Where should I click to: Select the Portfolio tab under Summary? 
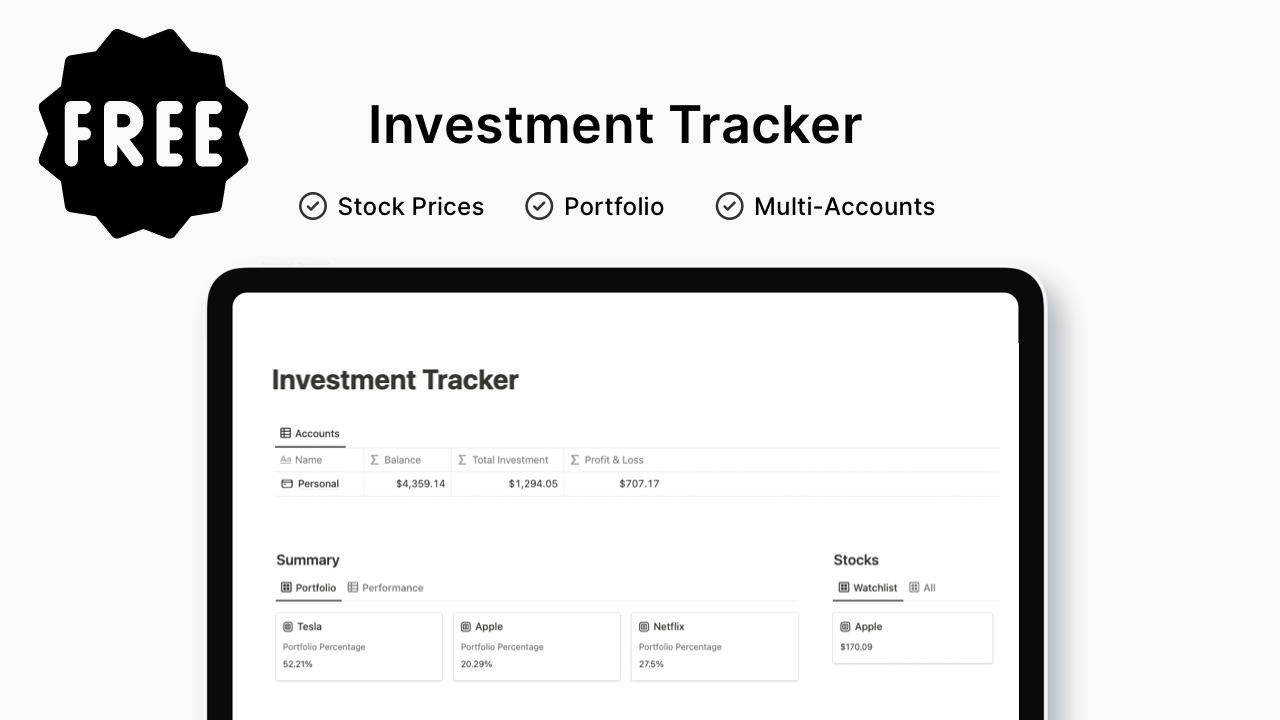pyautogui.click(x=308, y=587)
